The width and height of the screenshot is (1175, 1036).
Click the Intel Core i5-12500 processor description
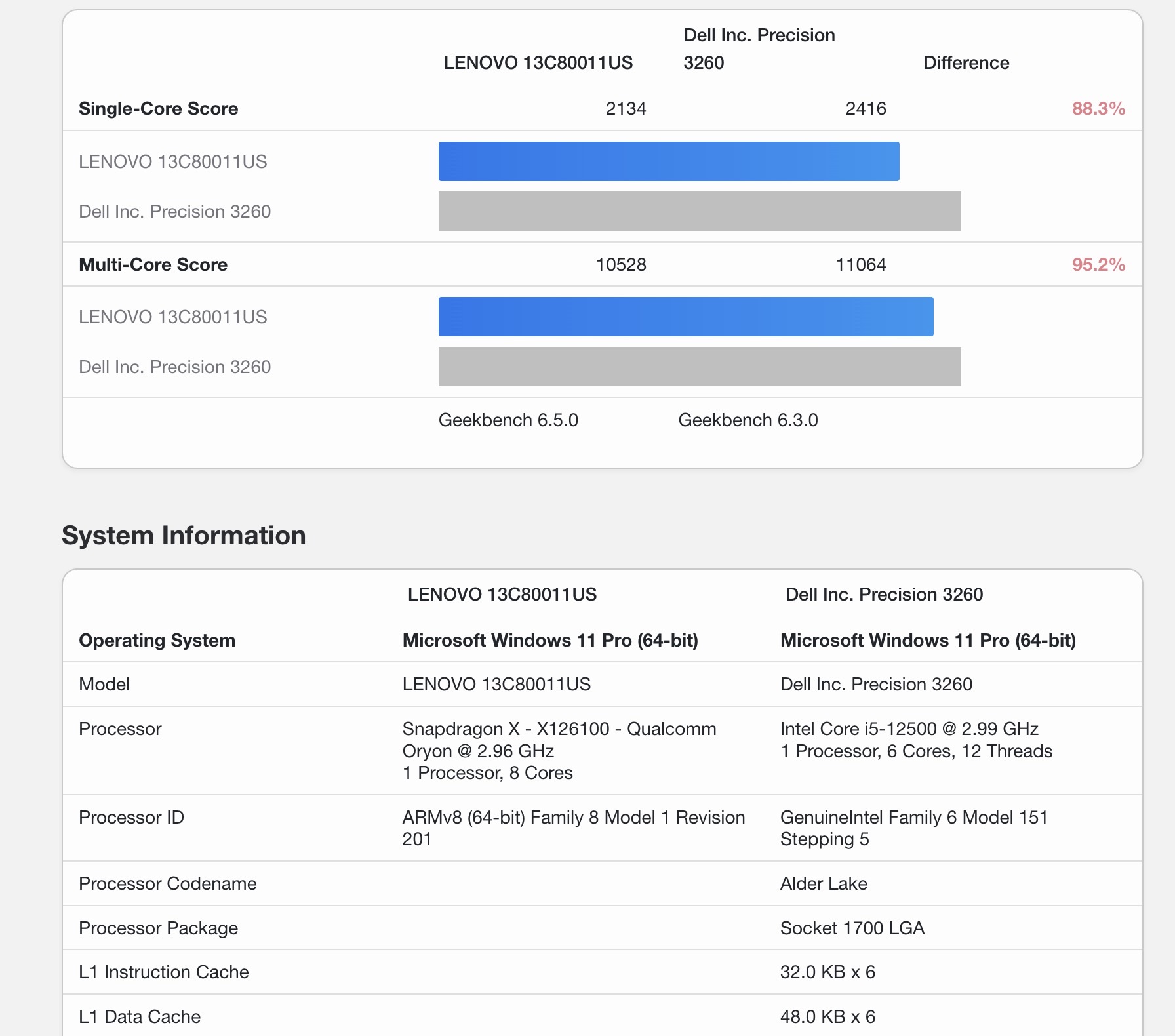coord(915,740)
